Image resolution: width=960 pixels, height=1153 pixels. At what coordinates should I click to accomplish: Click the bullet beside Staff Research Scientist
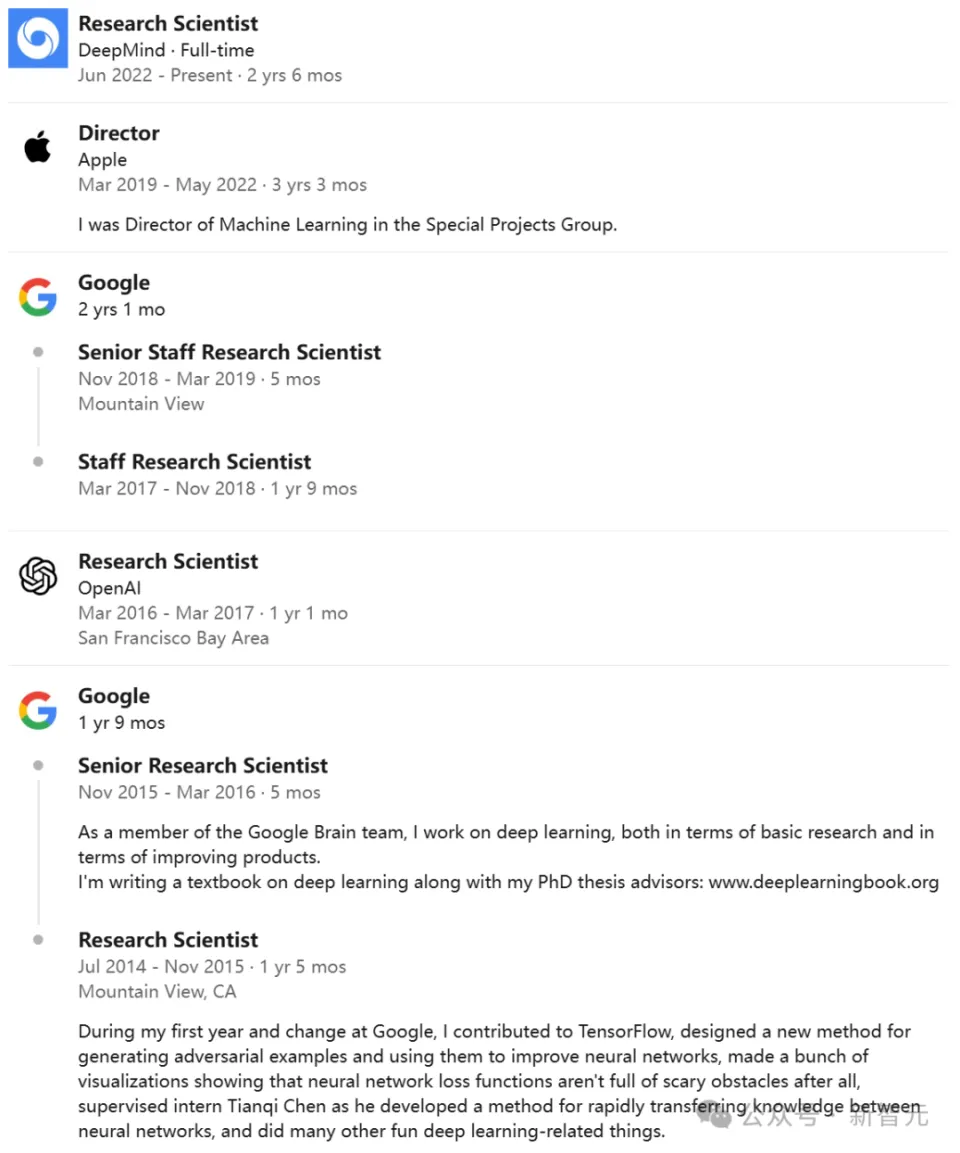tap(38, 462)
